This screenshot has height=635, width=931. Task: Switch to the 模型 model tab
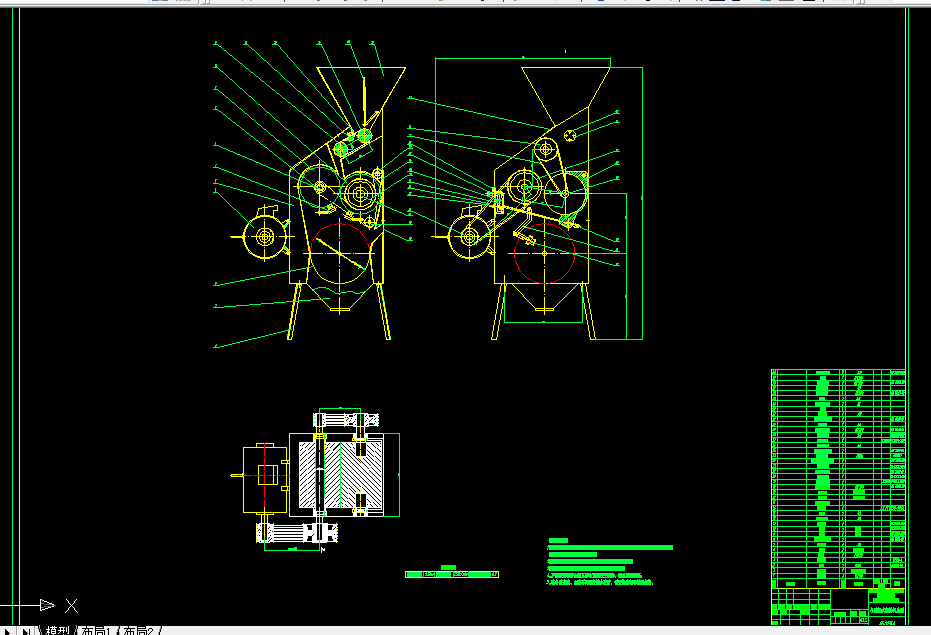(x=57, y=630)
